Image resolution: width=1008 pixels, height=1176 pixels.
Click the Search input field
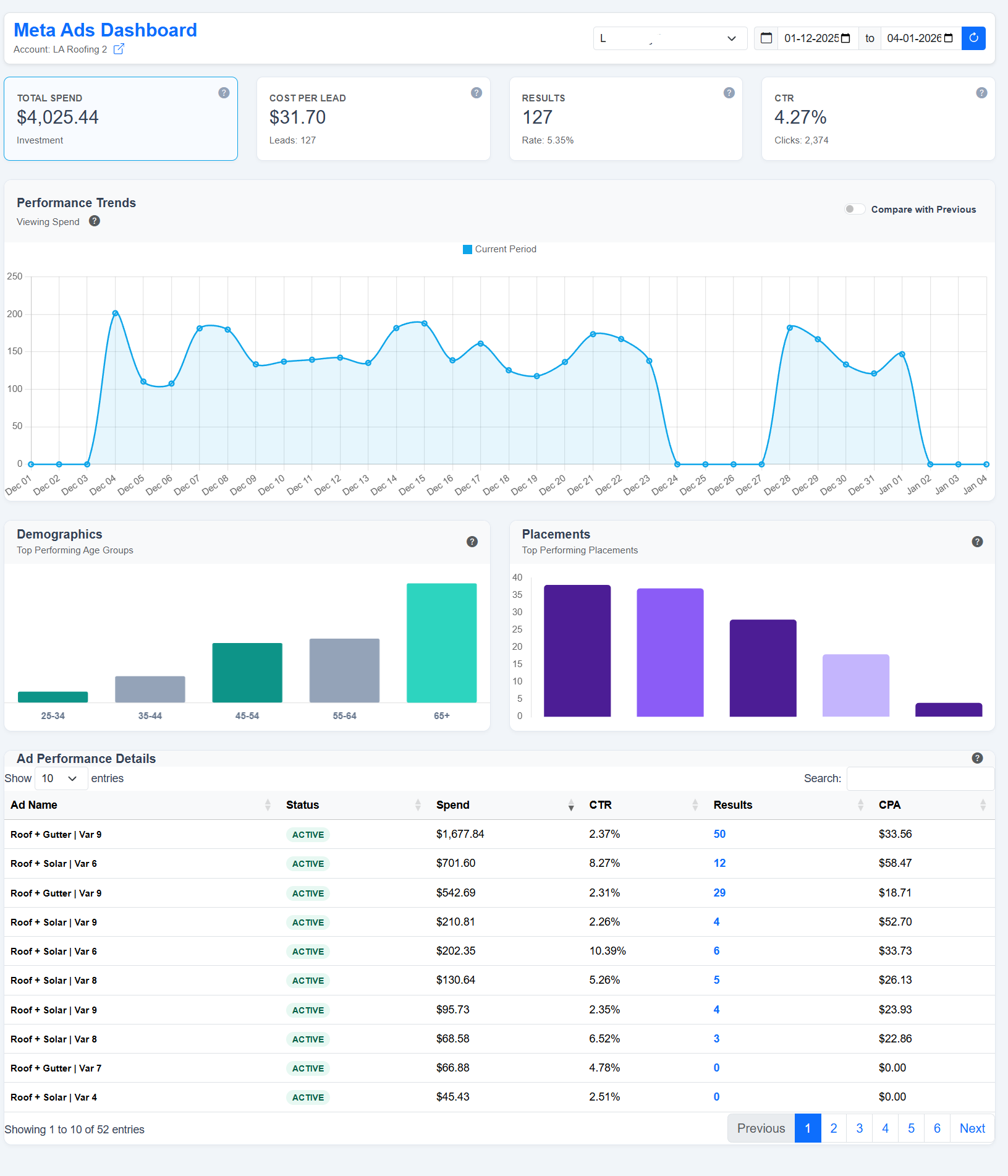pos(920,778)
